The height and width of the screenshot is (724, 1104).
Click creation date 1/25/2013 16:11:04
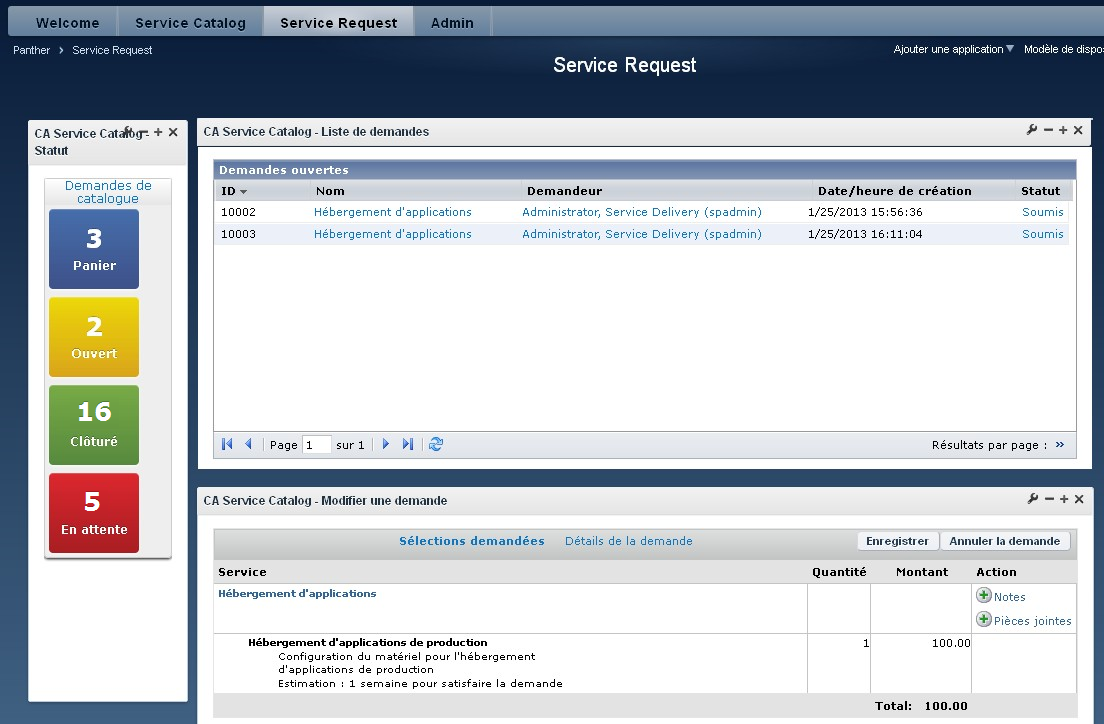click(x=865, y=234)
